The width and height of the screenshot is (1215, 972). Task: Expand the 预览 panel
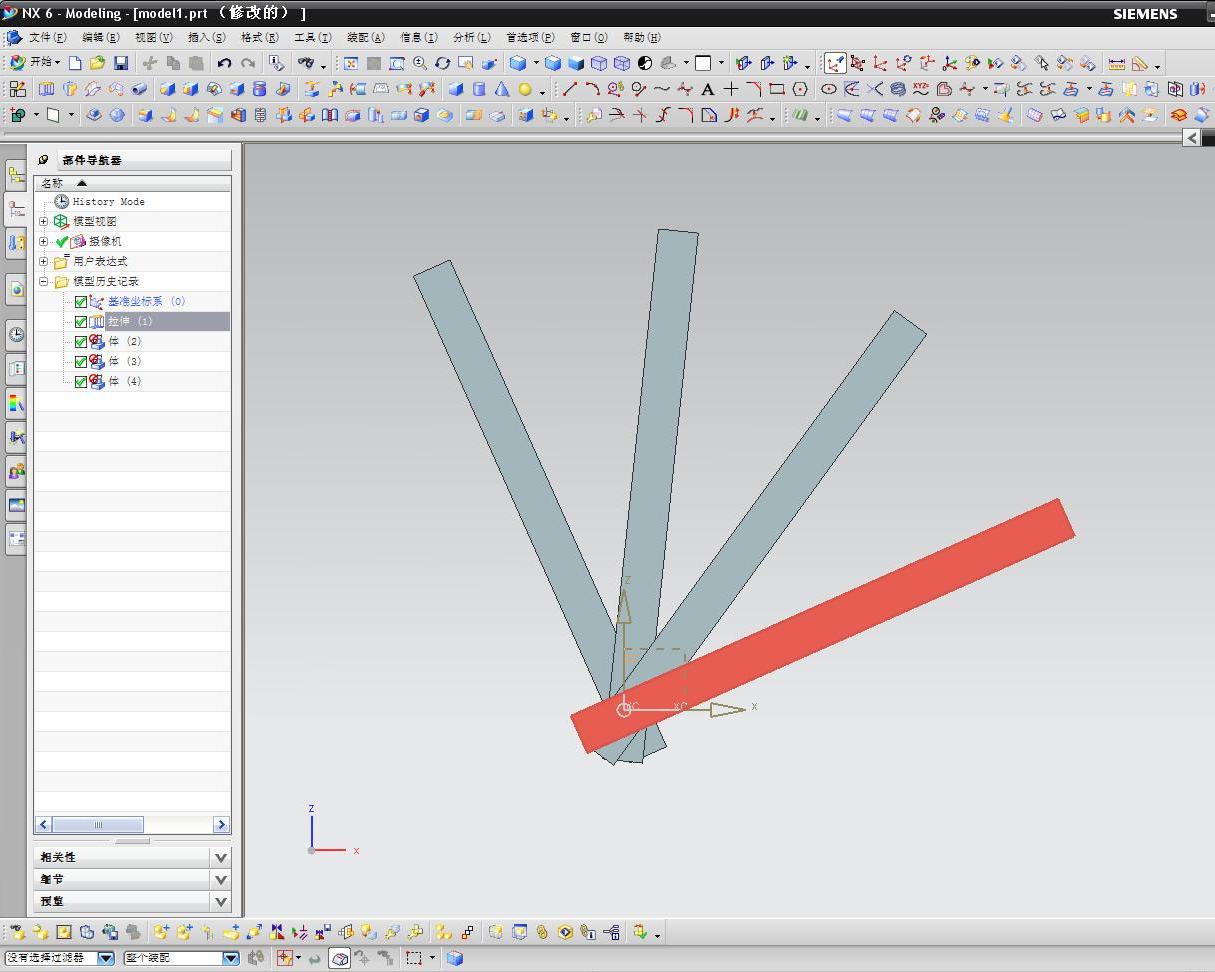click(x=221, y=901)
